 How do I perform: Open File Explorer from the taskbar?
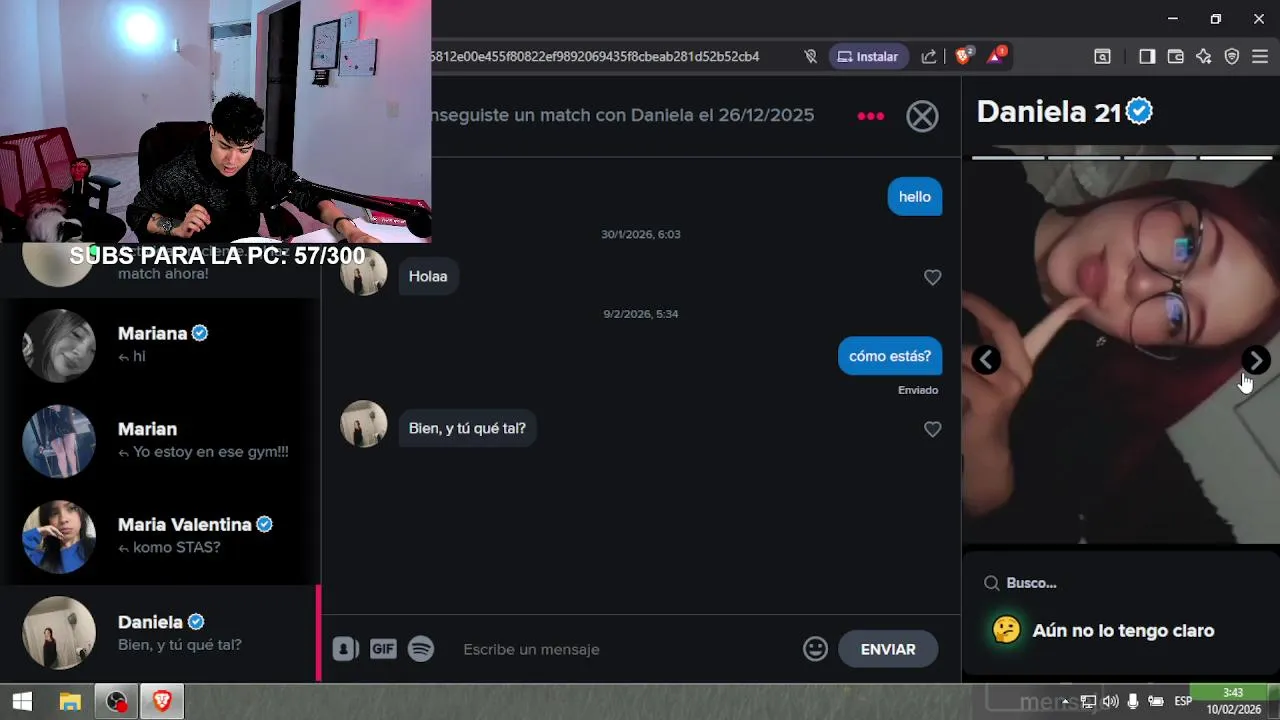pos(70,702)
